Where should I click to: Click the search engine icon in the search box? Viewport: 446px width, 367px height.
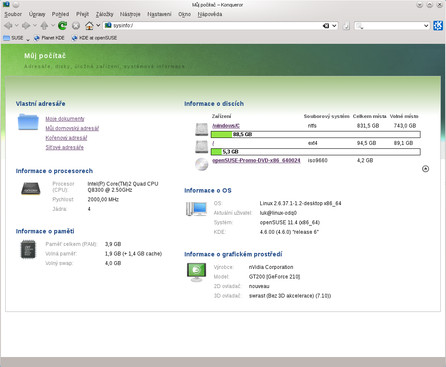point(359,26)
